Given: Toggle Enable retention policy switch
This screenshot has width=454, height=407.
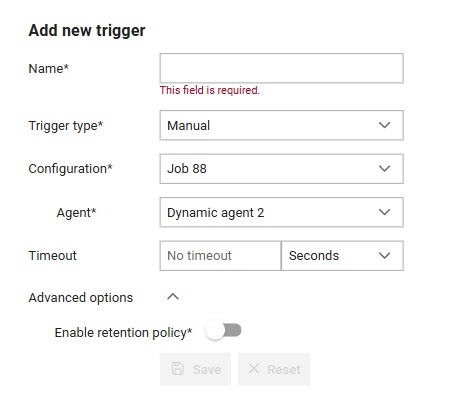Looking at the screenshot, I should 223,331.
